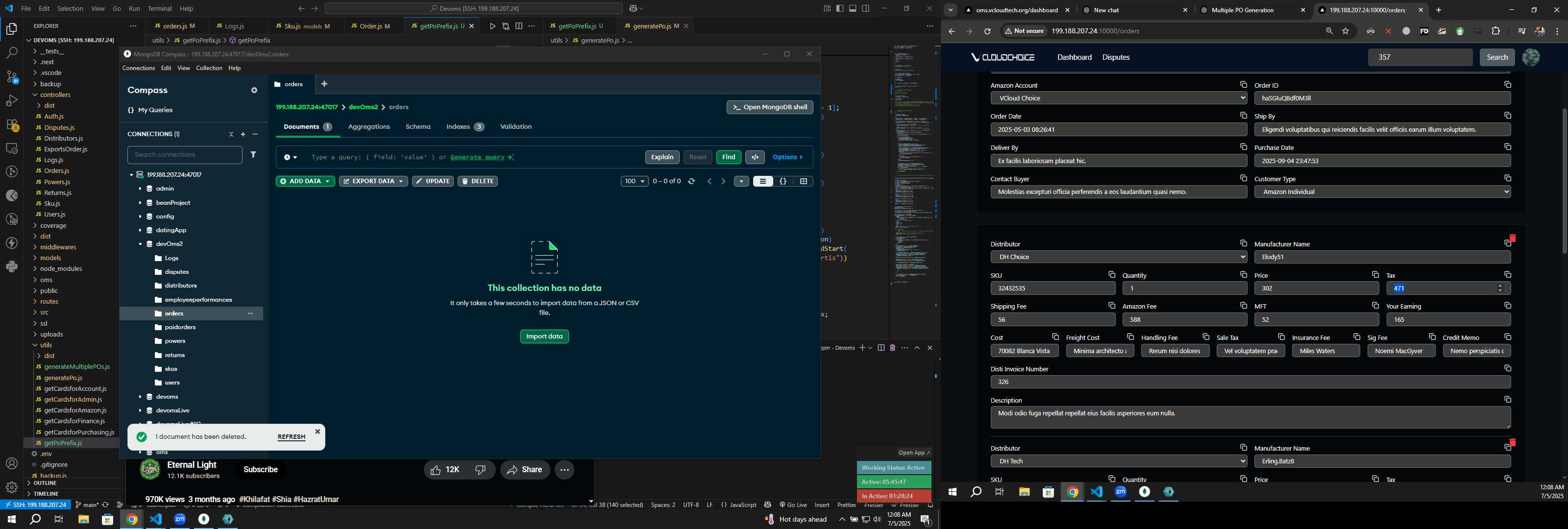
Task: Open the Validation tab
Action: point(515,127)
